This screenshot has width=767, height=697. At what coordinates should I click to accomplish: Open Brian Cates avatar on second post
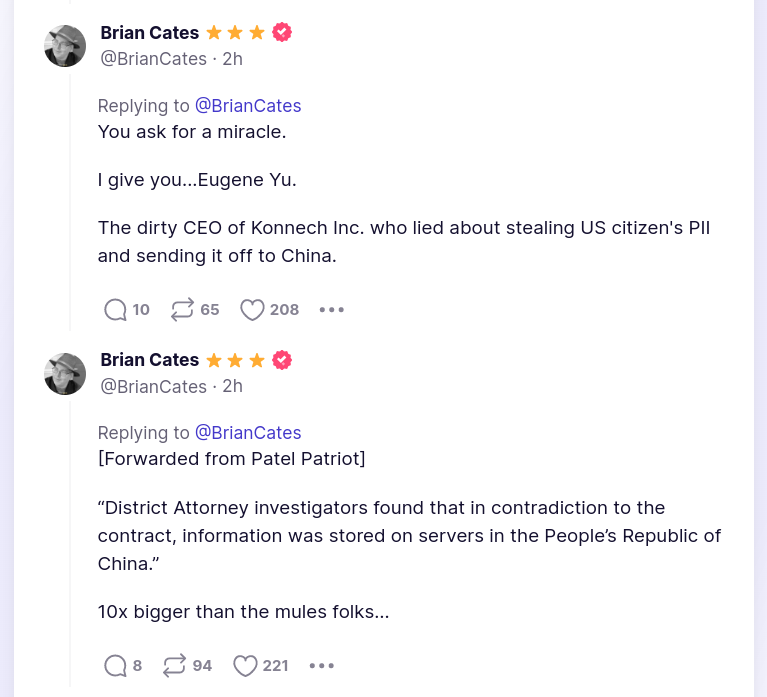tap(65, 373)
